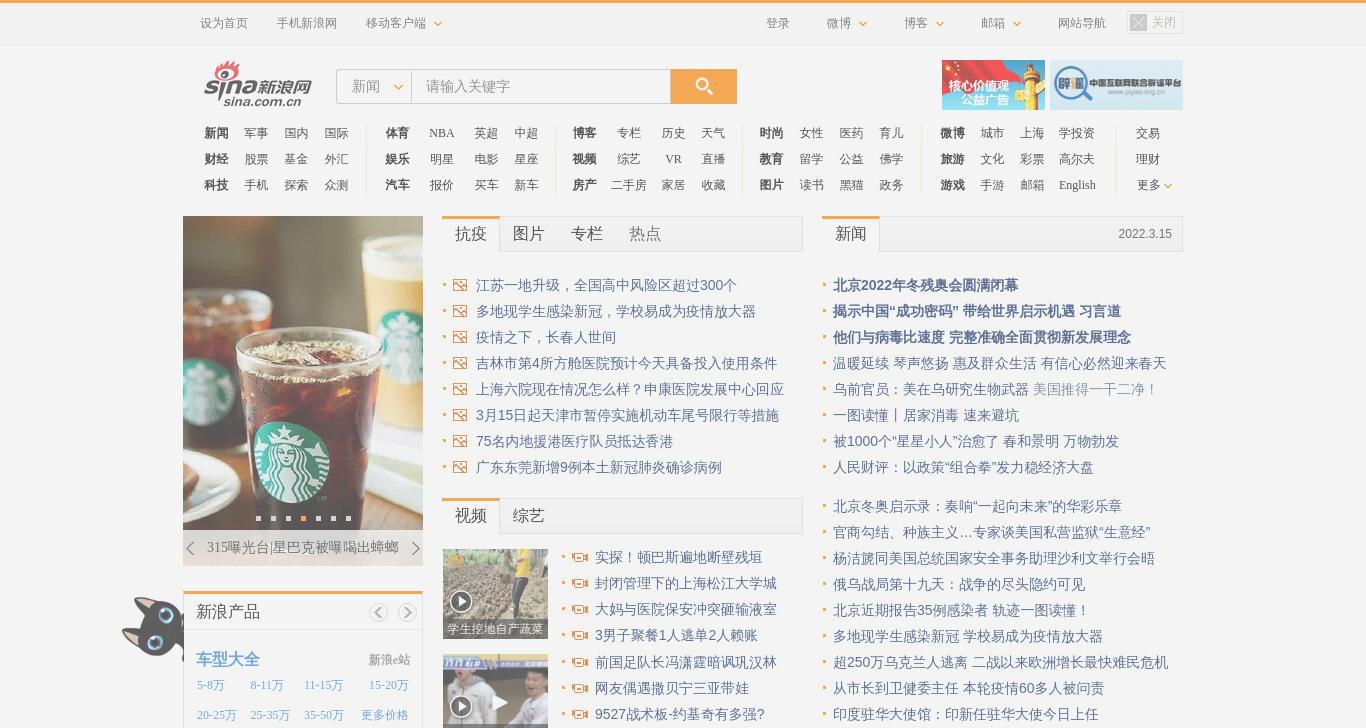Open 俄乌战局第十九天 news article
The width and height of the screenshot is (1366, 728).
(x=958, y=584)
